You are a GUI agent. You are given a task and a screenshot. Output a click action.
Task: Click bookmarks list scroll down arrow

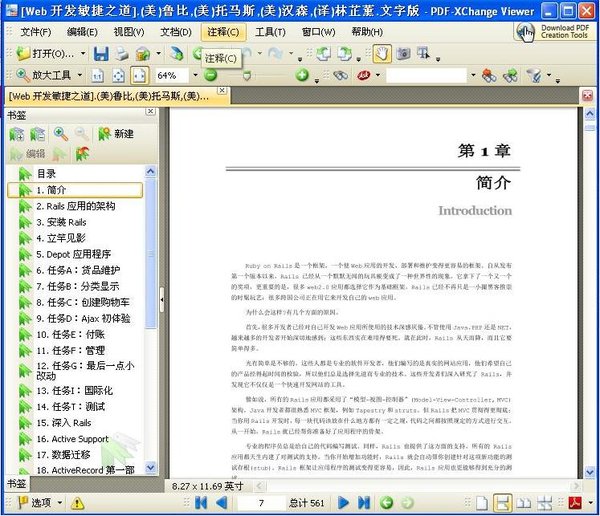(151, 467)
